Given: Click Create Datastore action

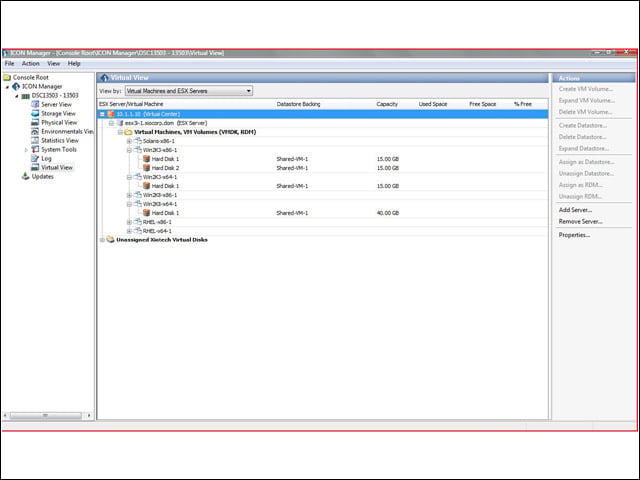Looking at the screenshot, I should [x=582, y=125].
